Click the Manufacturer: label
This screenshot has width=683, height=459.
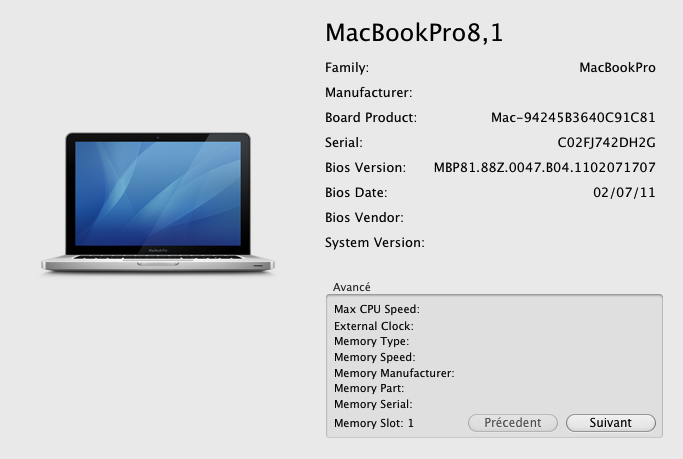pos(369,92)
